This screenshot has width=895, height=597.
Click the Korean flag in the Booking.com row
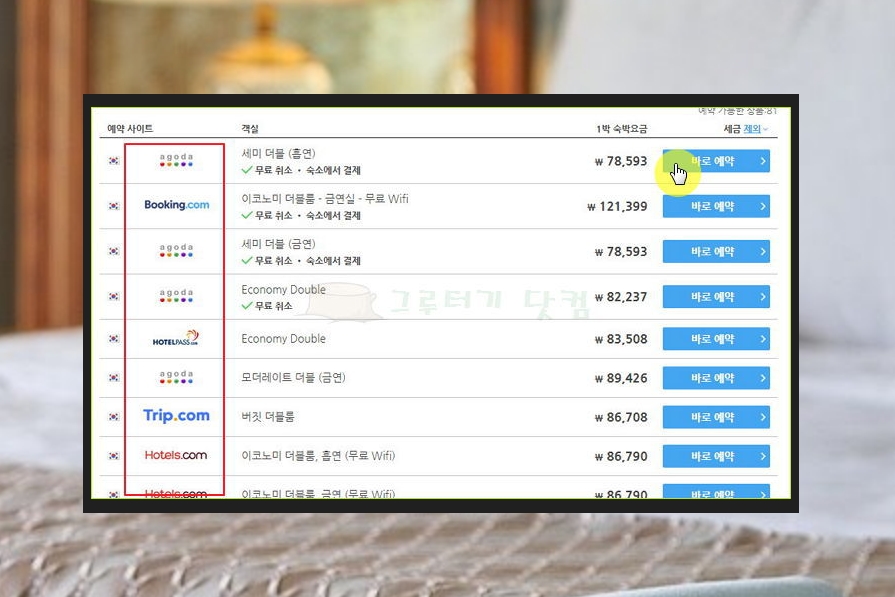[x=114, y=205]
